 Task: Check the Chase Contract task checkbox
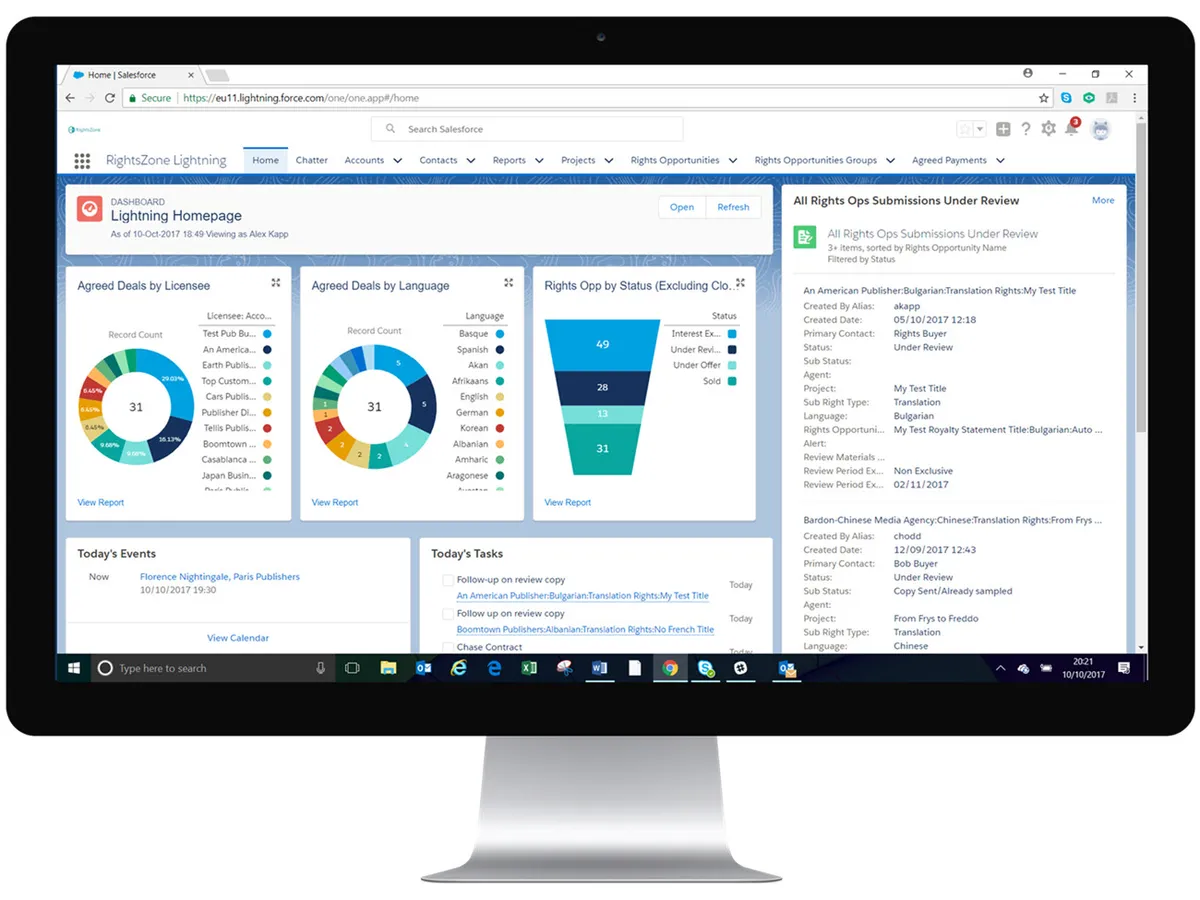[447, 647]
